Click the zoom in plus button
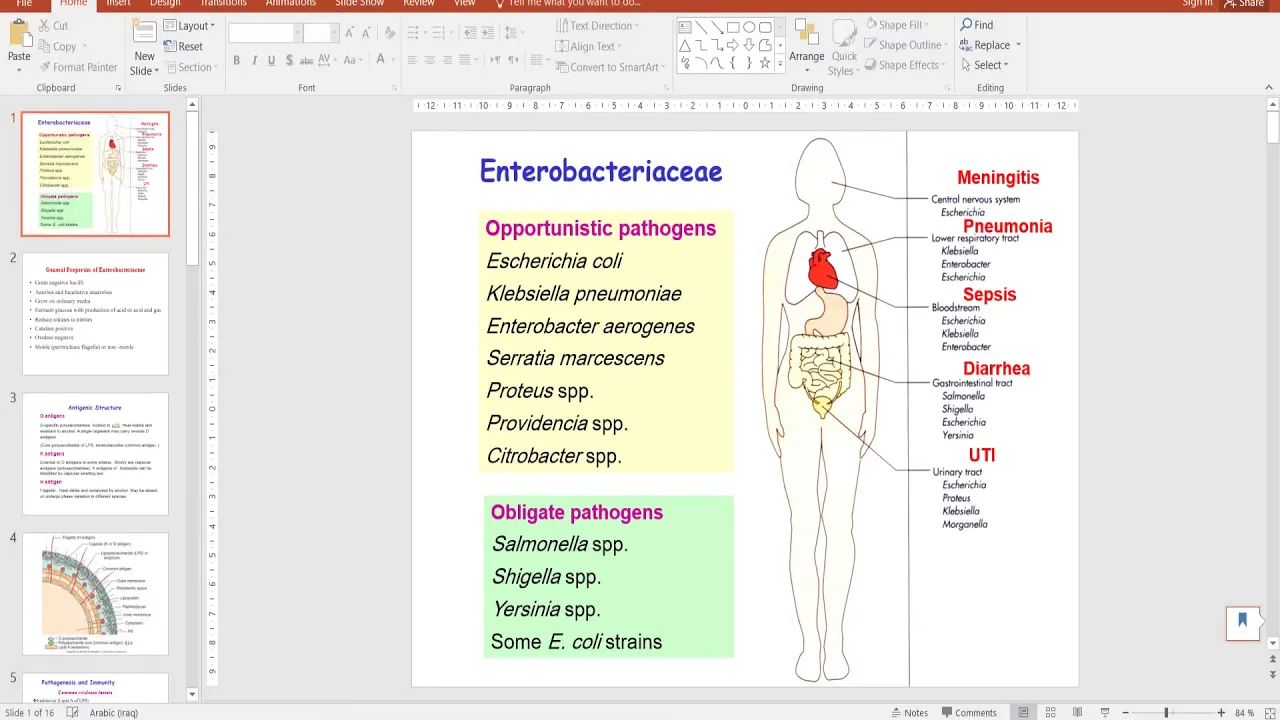 tap(1221, 712)
